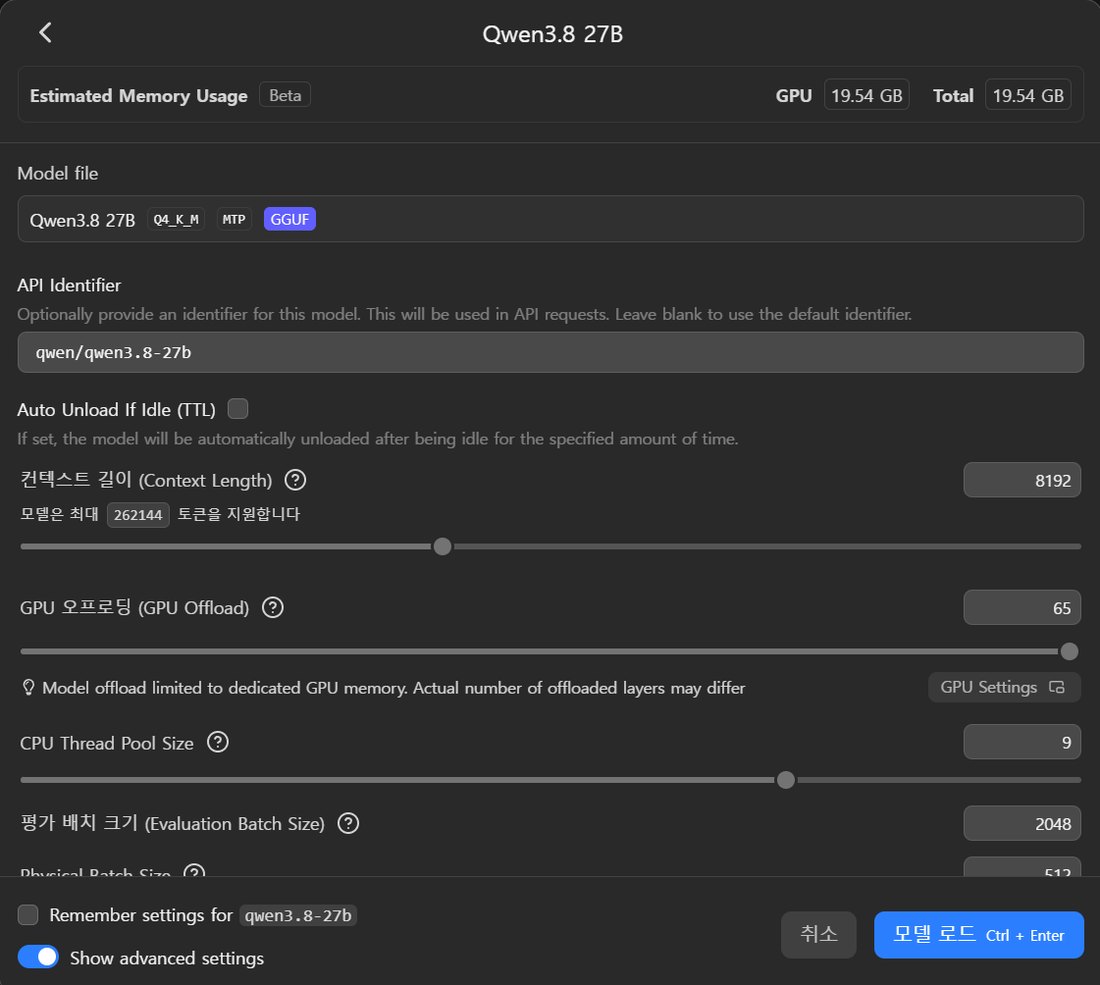This screenshot has height=985, width=1100.
Task: Adjust the CPU Thread Pool Size slider
Action: coord(786,780)
